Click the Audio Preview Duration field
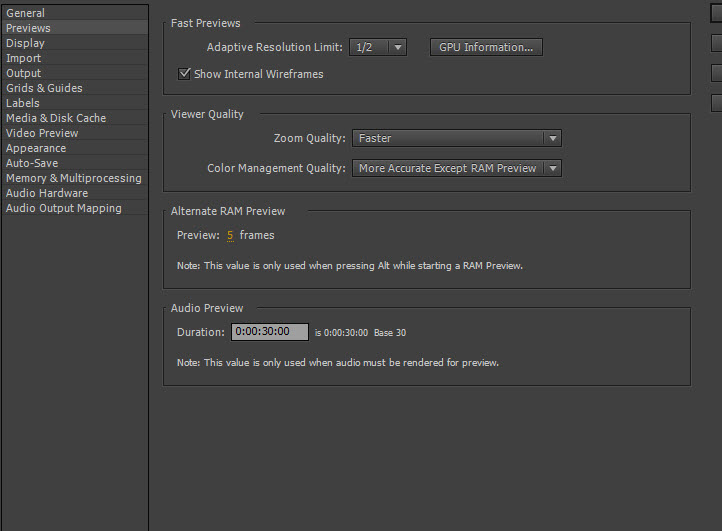This screenshot has width=722, height=531. coord(270,332)
